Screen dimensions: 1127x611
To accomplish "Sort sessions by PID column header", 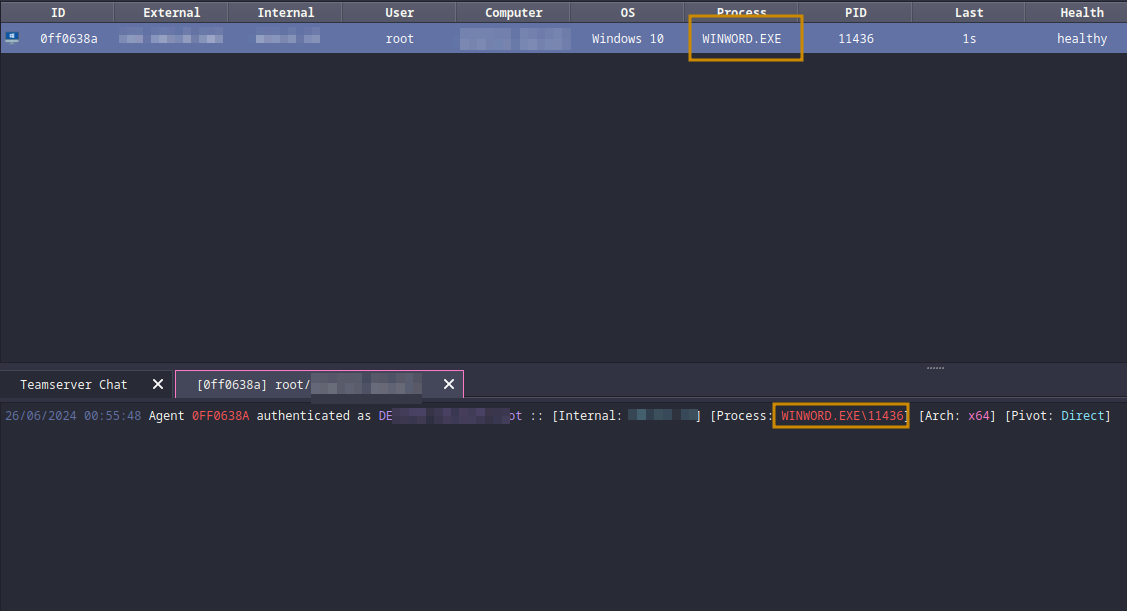I will [855, 13].
